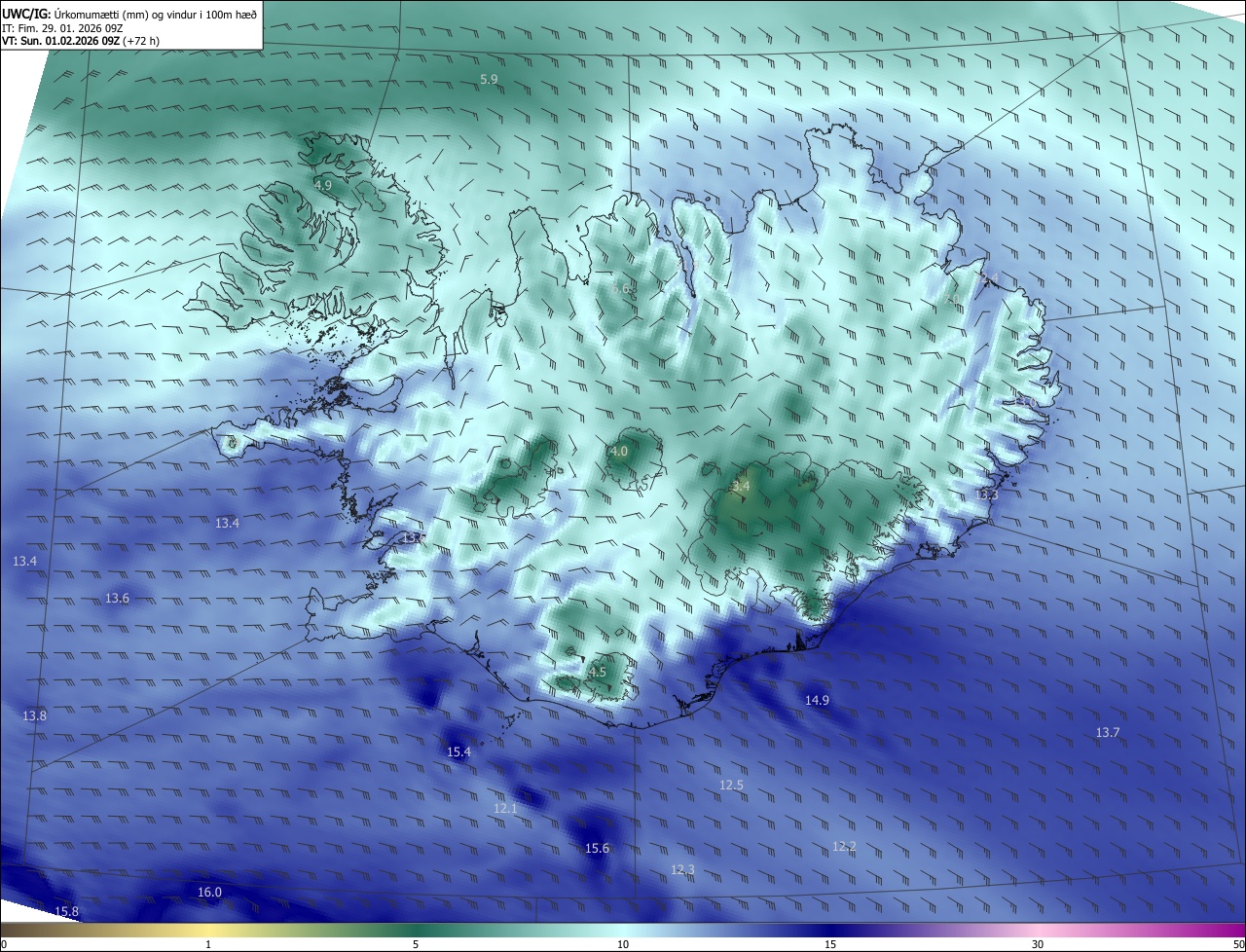Click the colorbar tick labelled 1
Screen dimensions: 1246x952
point(208,944)
